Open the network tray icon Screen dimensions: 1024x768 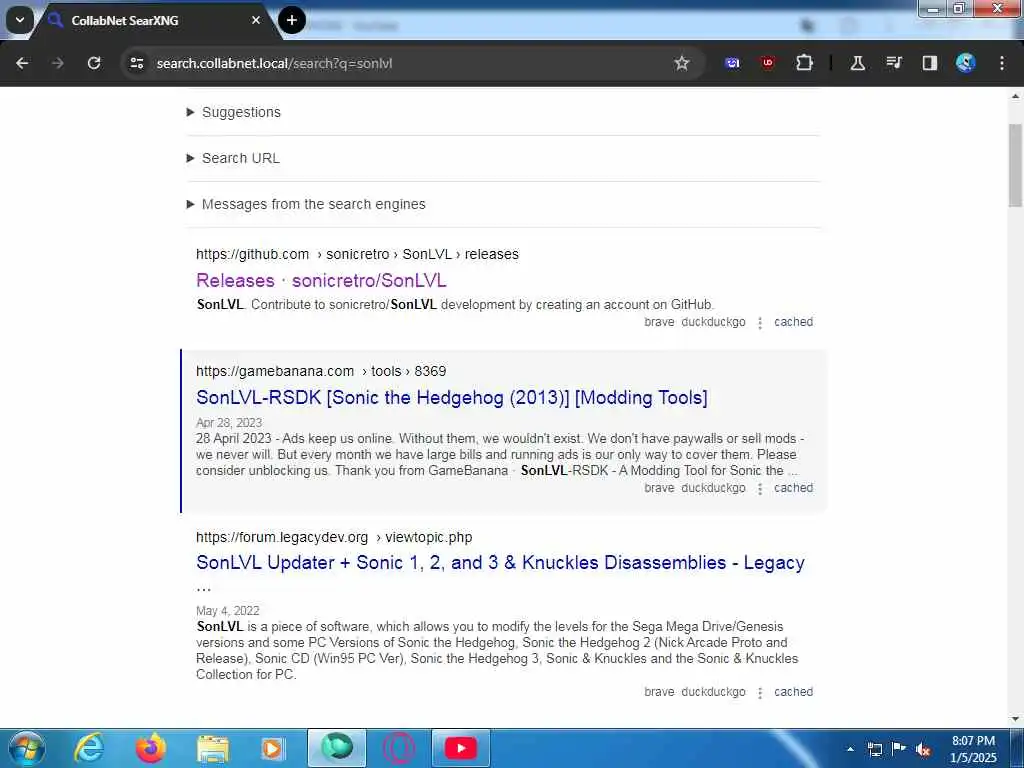875,749
